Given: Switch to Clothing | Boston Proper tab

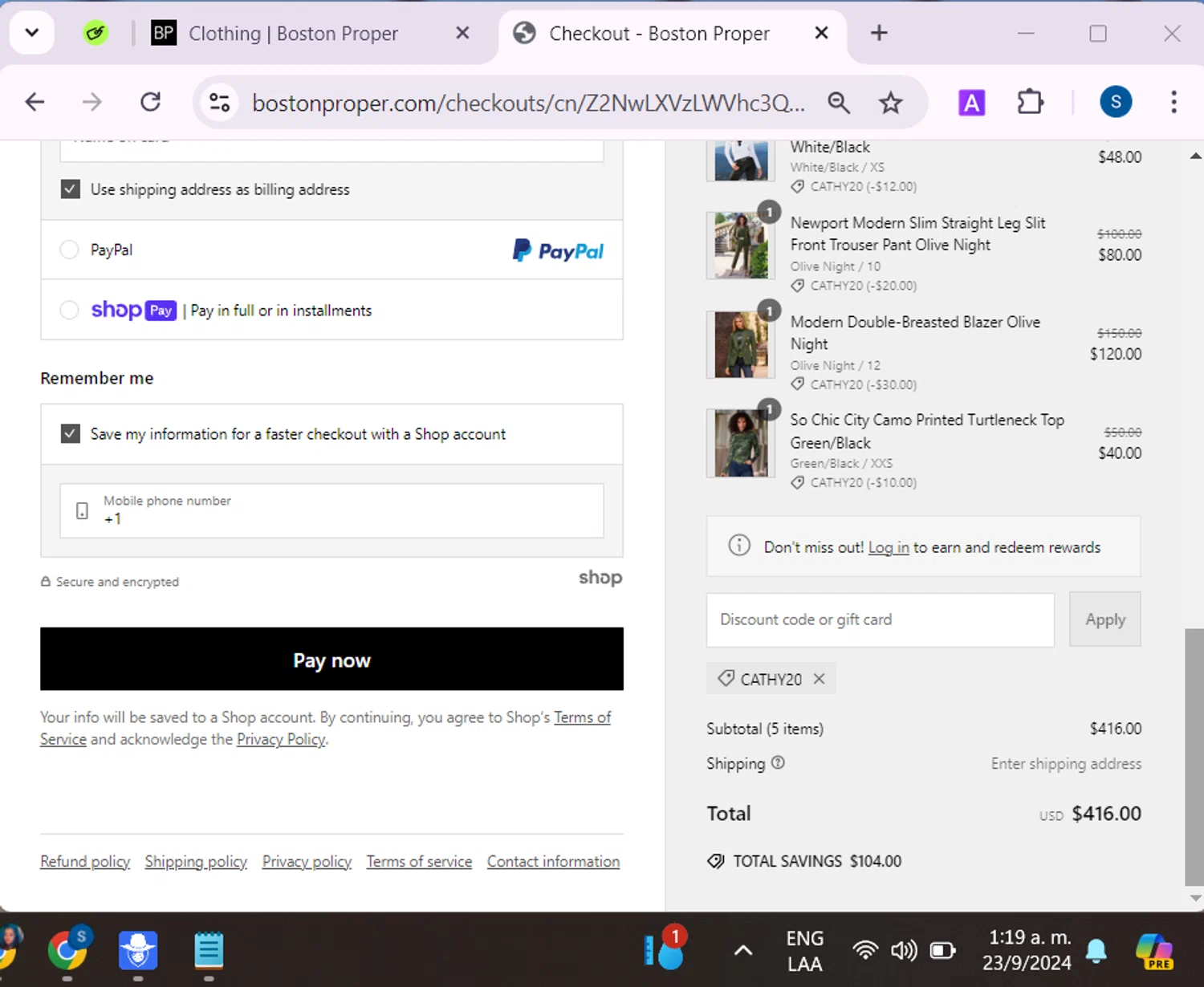Looking at the screenshot, I should (293, 33).
